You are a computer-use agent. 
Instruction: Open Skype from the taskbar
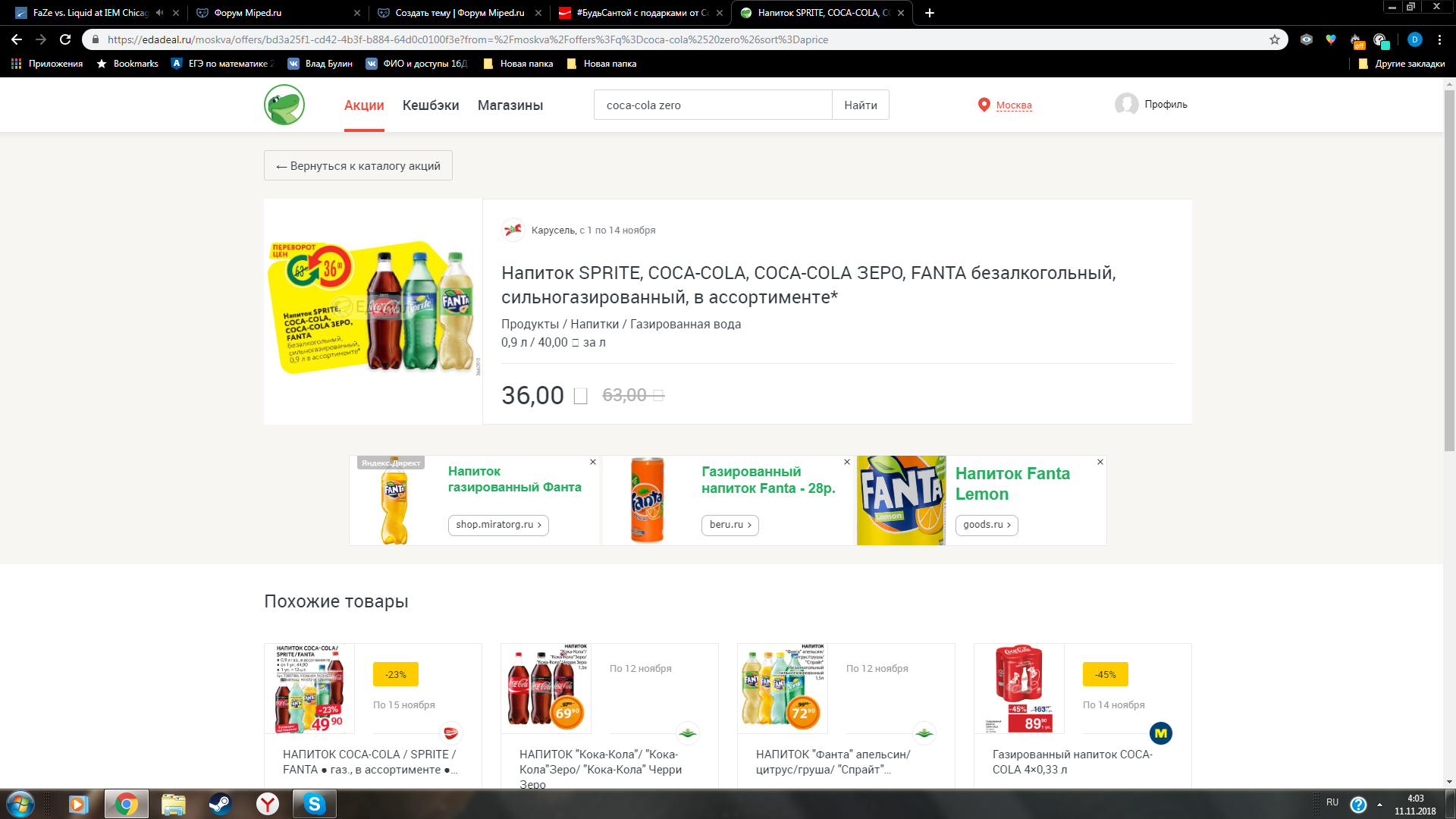(x=314, y=804)
